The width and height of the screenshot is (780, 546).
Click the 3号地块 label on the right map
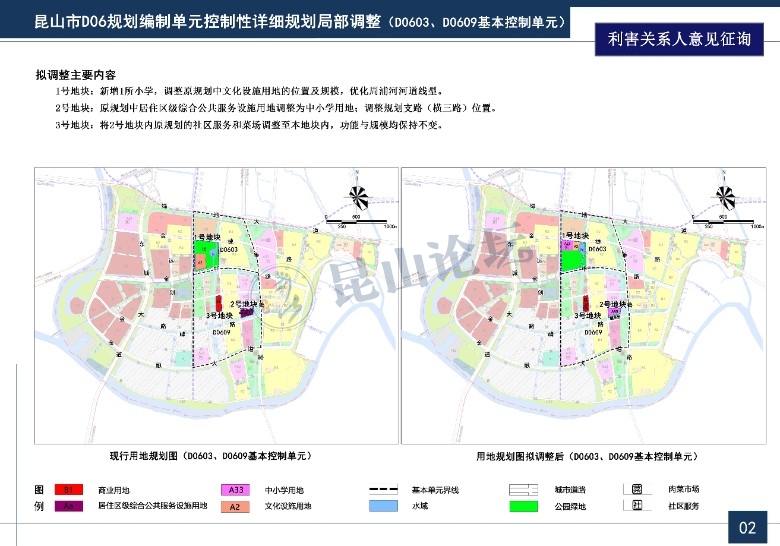(586, 315)
